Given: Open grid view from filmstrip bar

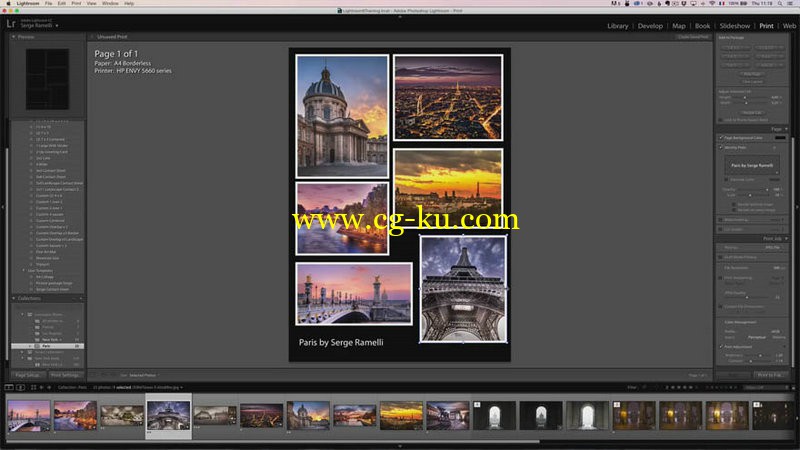Looking at the screenshot, I should point(34,388).
